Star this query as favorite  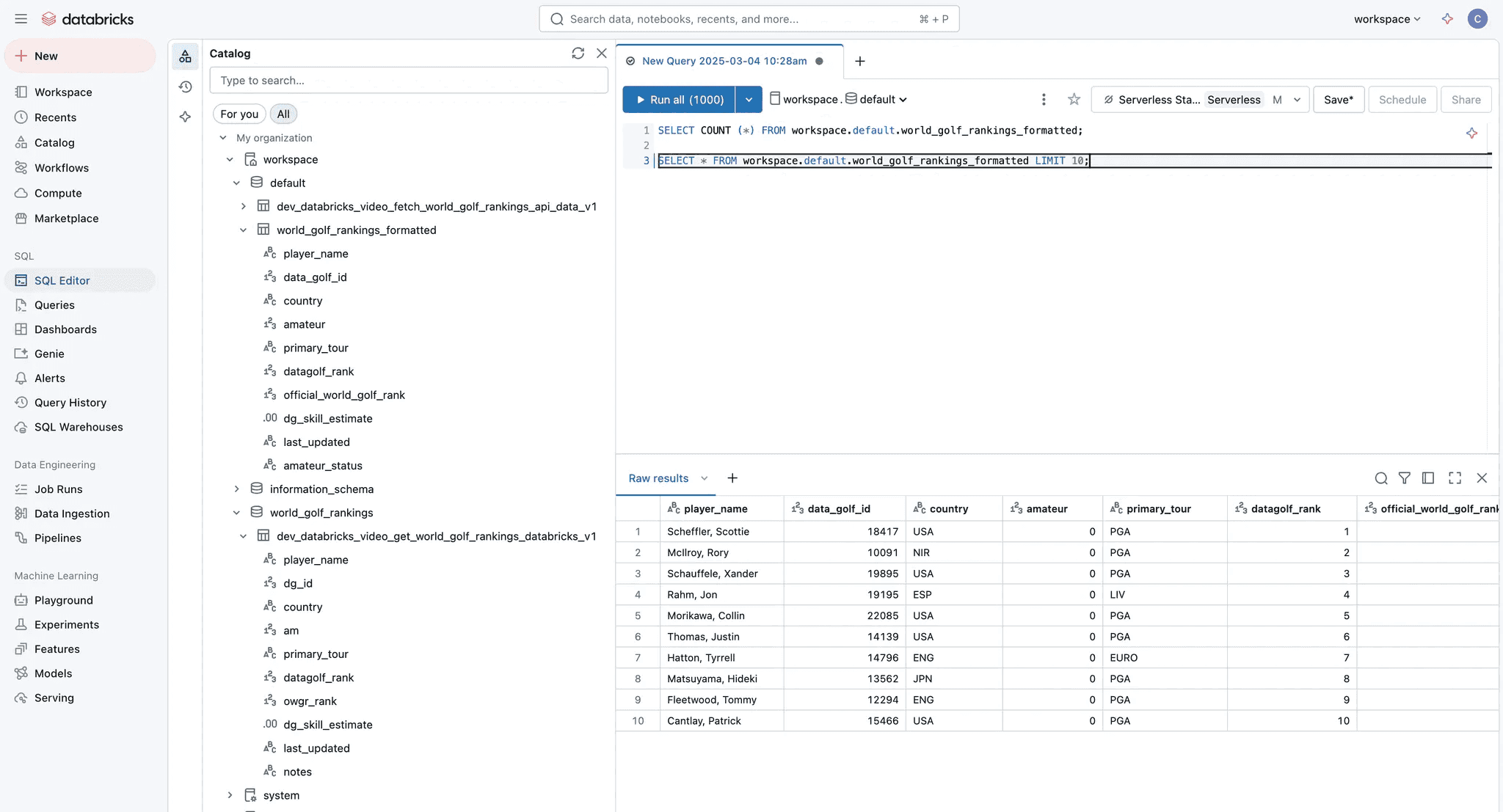[1074, 100]
